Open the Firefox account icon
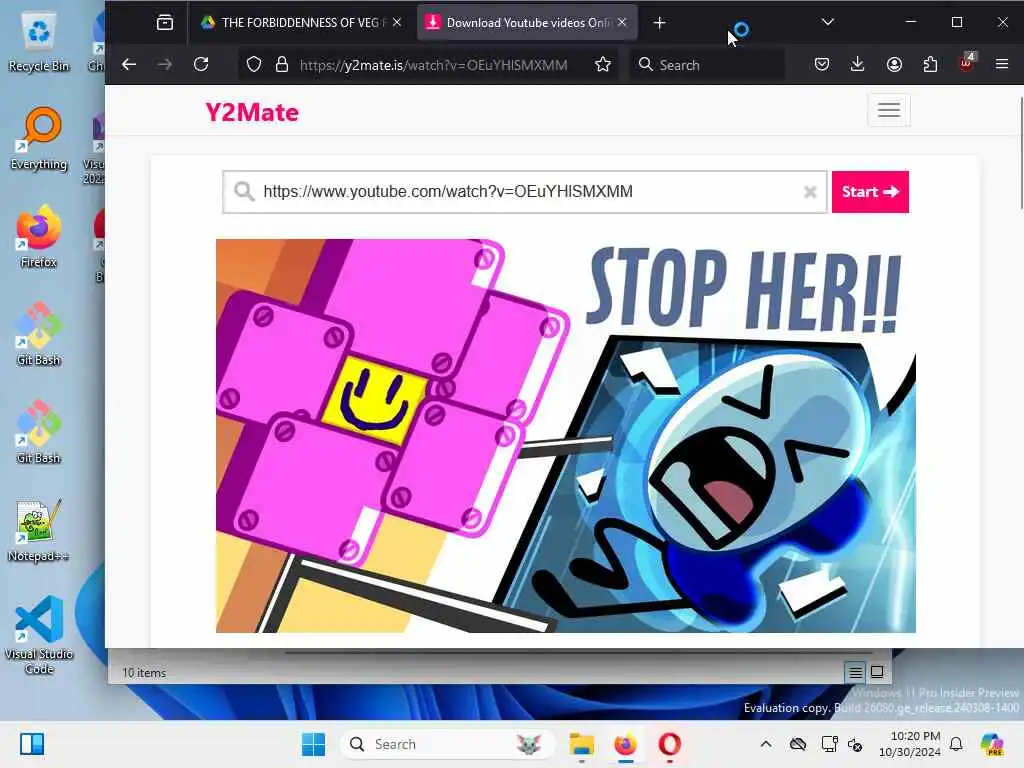 pyautogui.click(x=894, y=64)
